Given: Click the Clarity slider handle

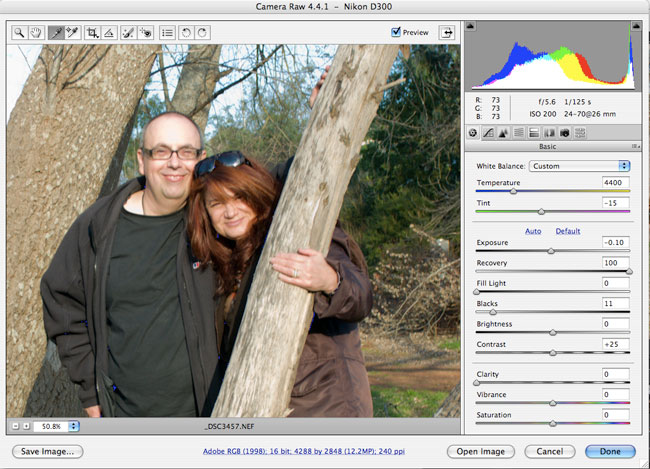Looking at the screenshot, I should click(x=477, y=382).
